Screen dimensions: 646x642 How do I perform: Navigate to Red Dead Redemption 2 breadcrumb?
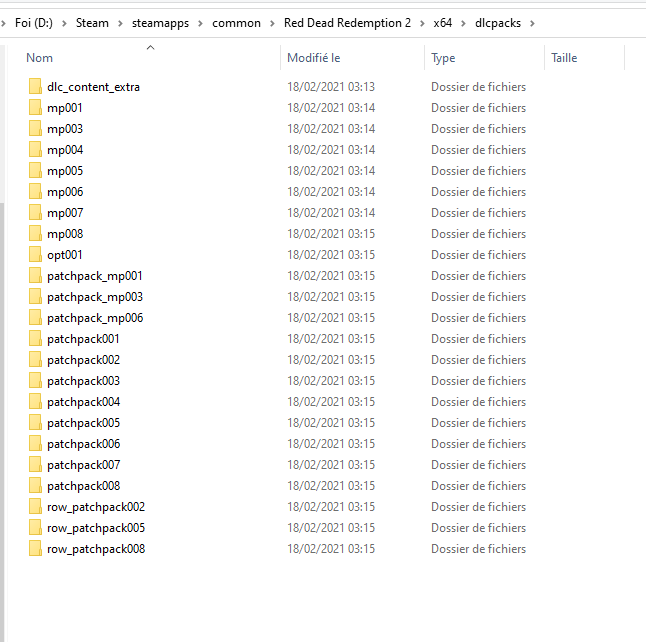pos(347,23)
